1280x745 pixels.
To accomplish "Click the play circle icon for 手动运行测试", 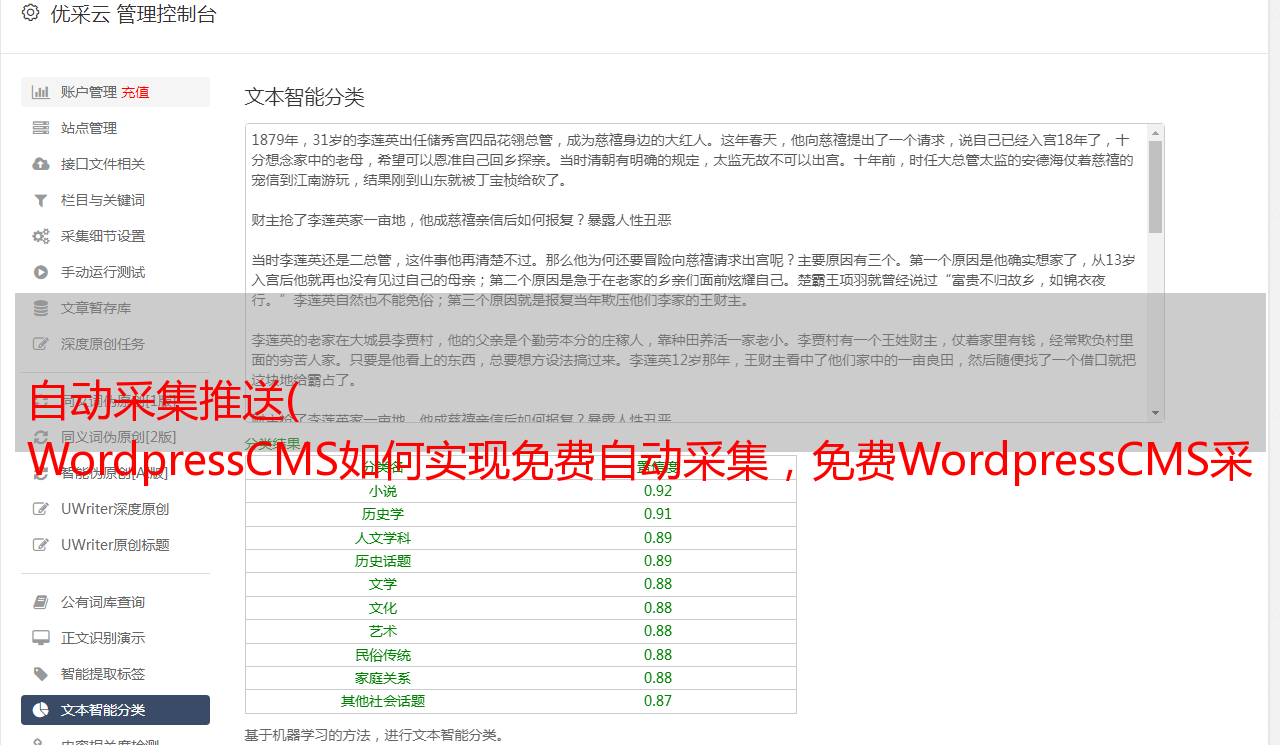I will point(41,272).
